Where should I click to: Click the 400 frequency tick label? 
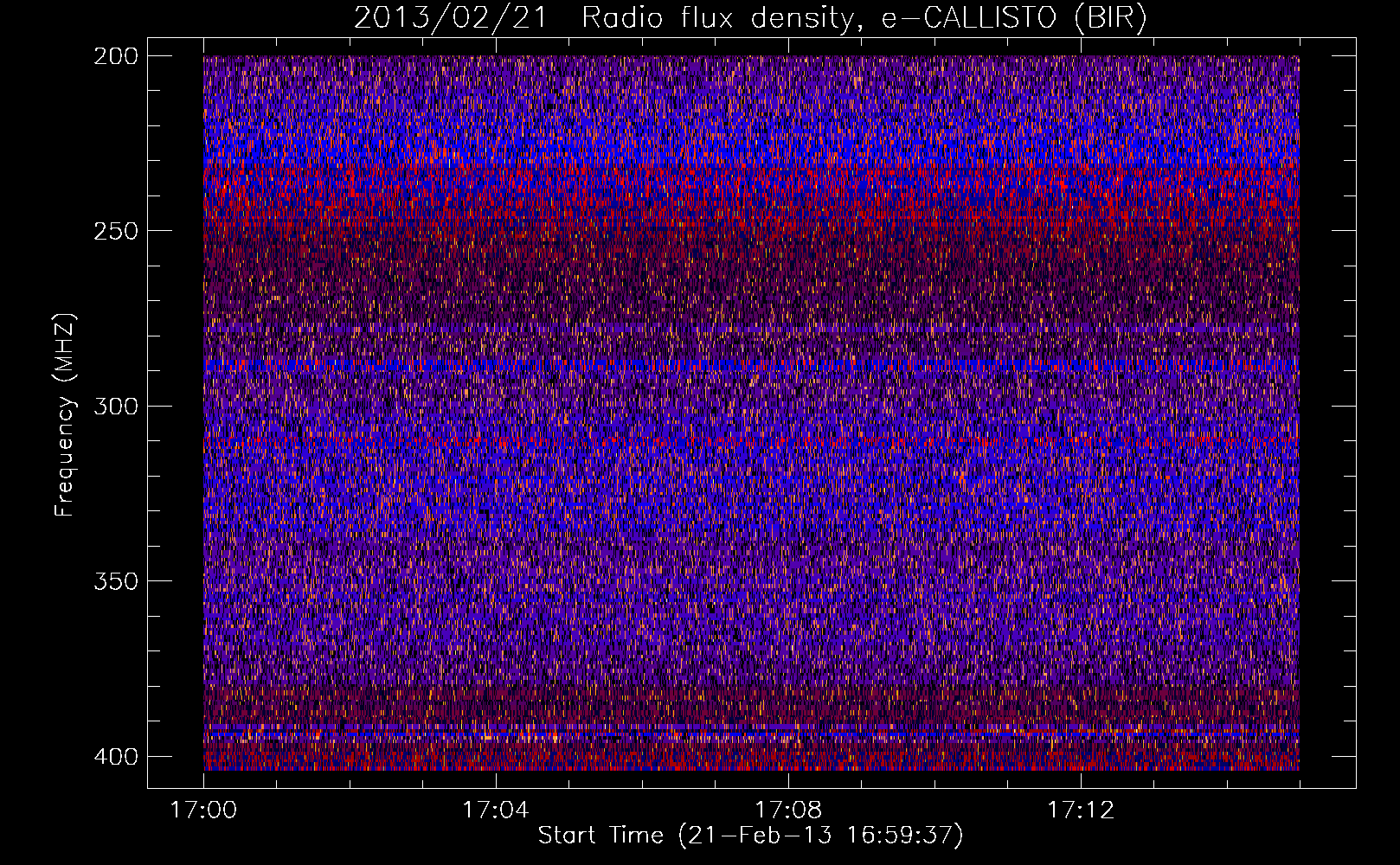click(115, 757)
